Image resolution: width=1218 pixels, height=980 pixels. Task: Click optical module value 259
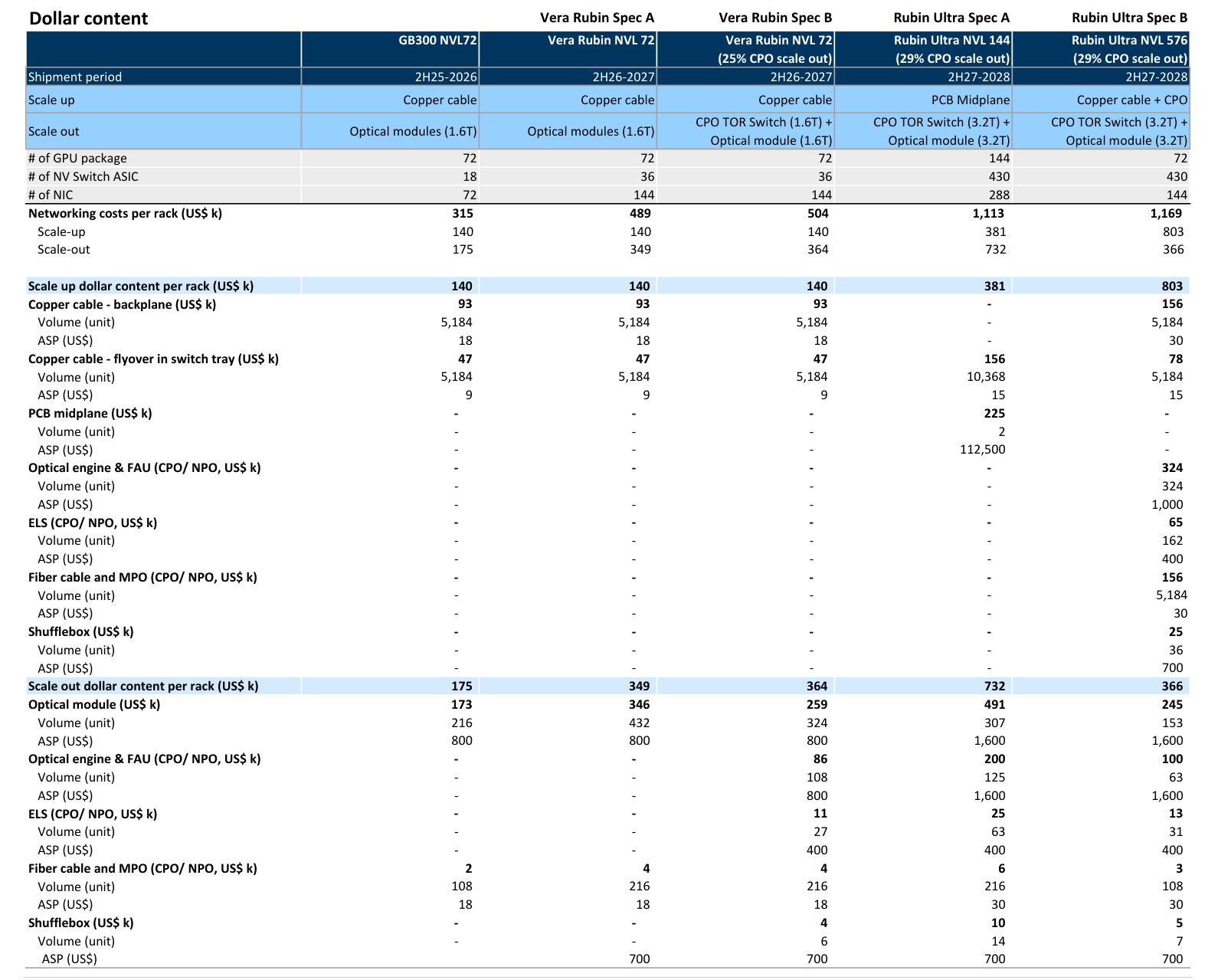tap(817, 704)
